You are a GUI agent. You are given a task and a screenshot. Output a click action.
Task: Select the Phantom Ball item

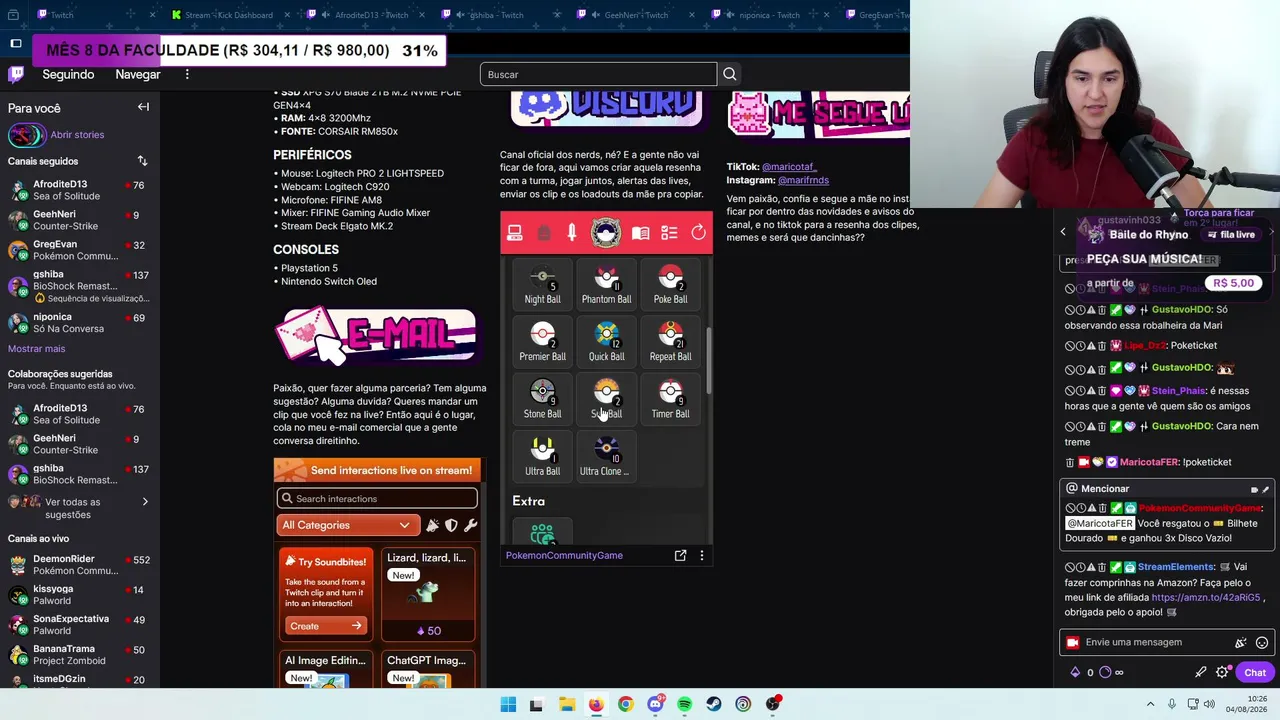[606, 285]
